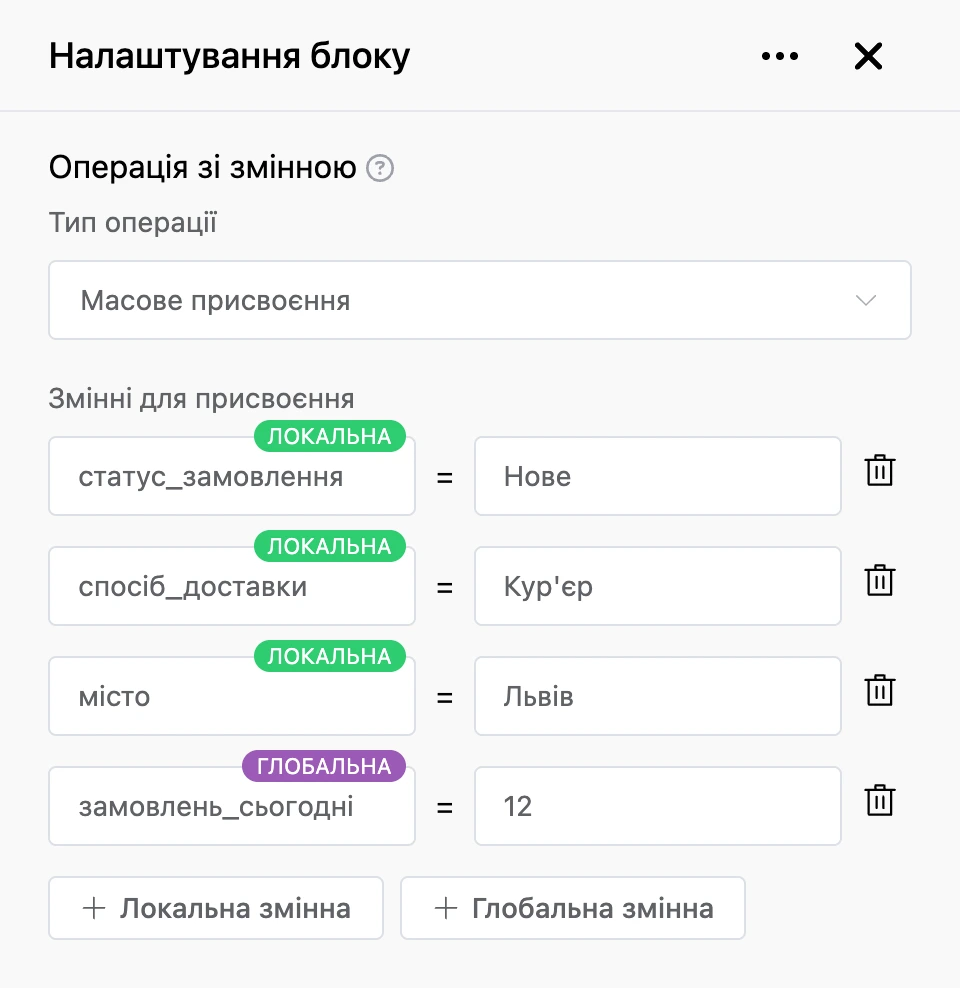960x988 pixels.
Task: Edit the value field containing Львів
Action: [658, 696]
